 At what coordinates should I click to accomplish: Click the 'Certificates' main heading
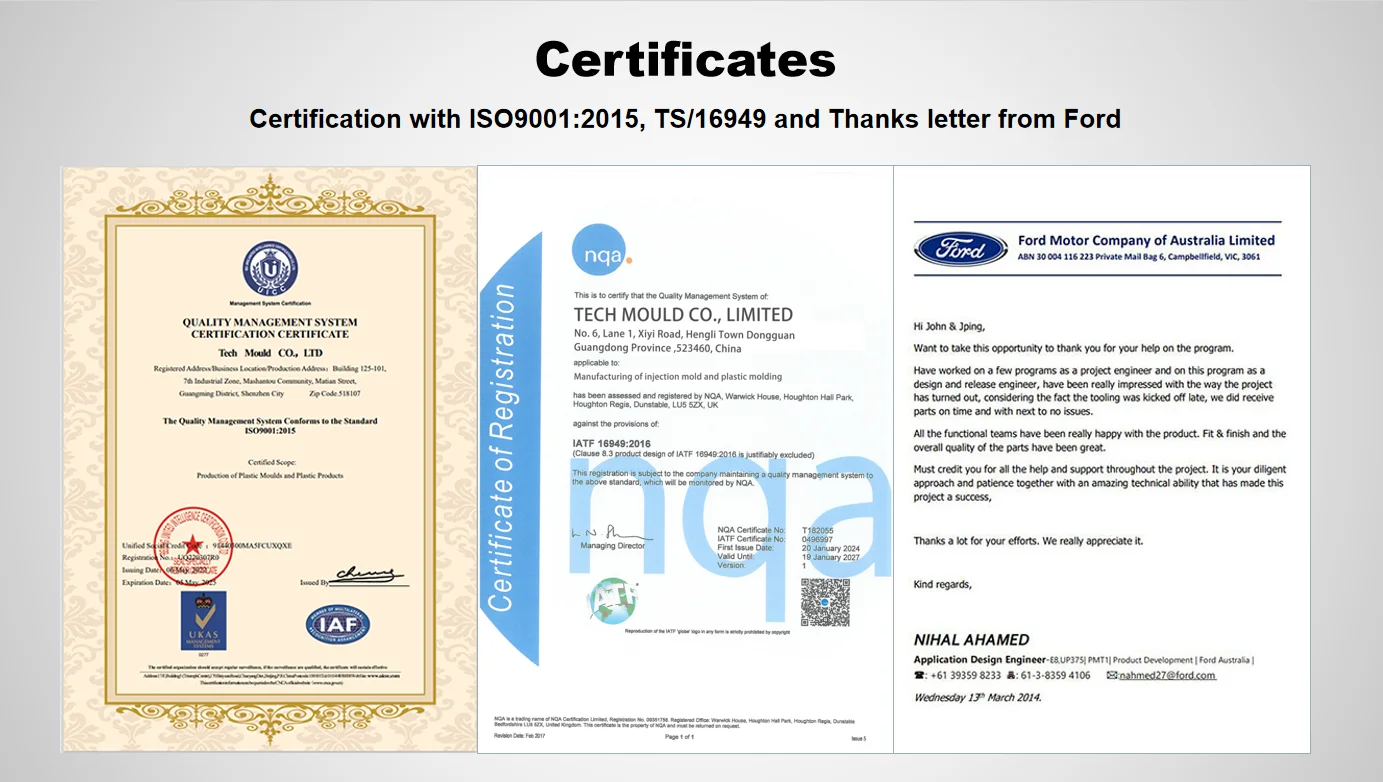pyautogui.click(x=685, y=60)
